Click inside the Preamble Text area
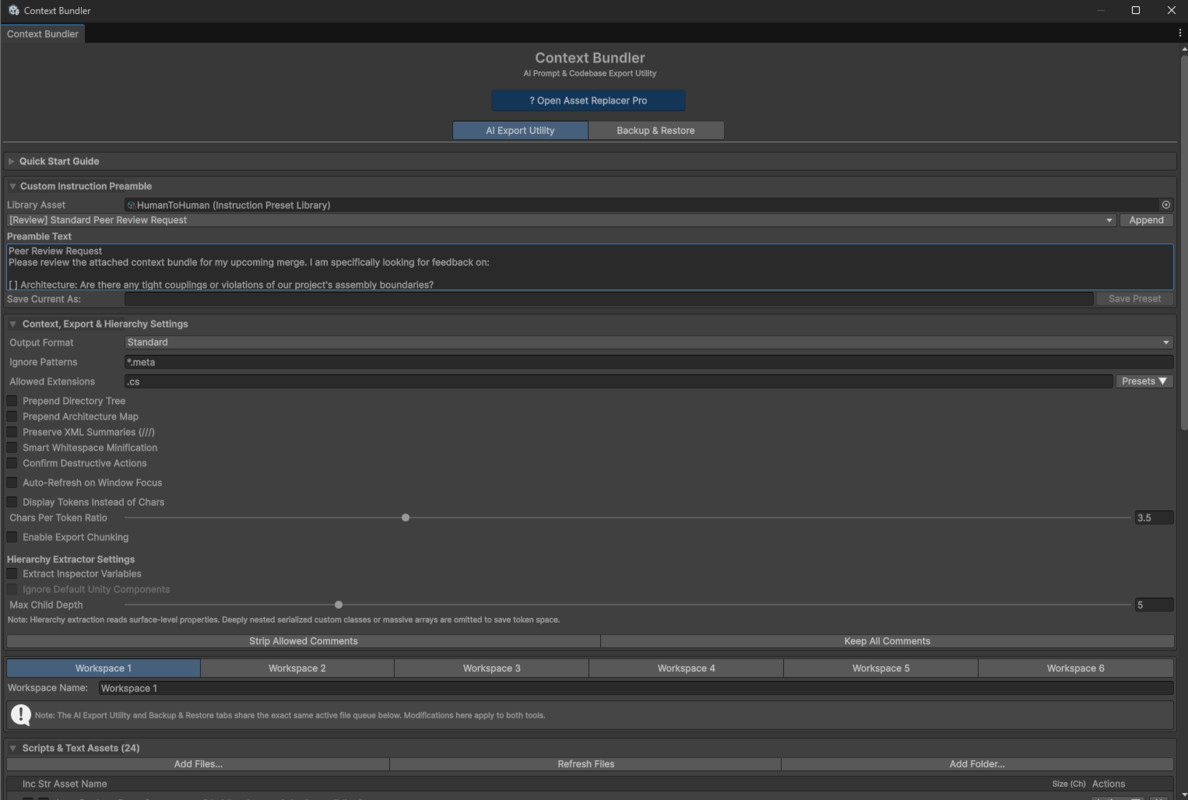Screen dimensions: 1188x800 coord(589,267)
